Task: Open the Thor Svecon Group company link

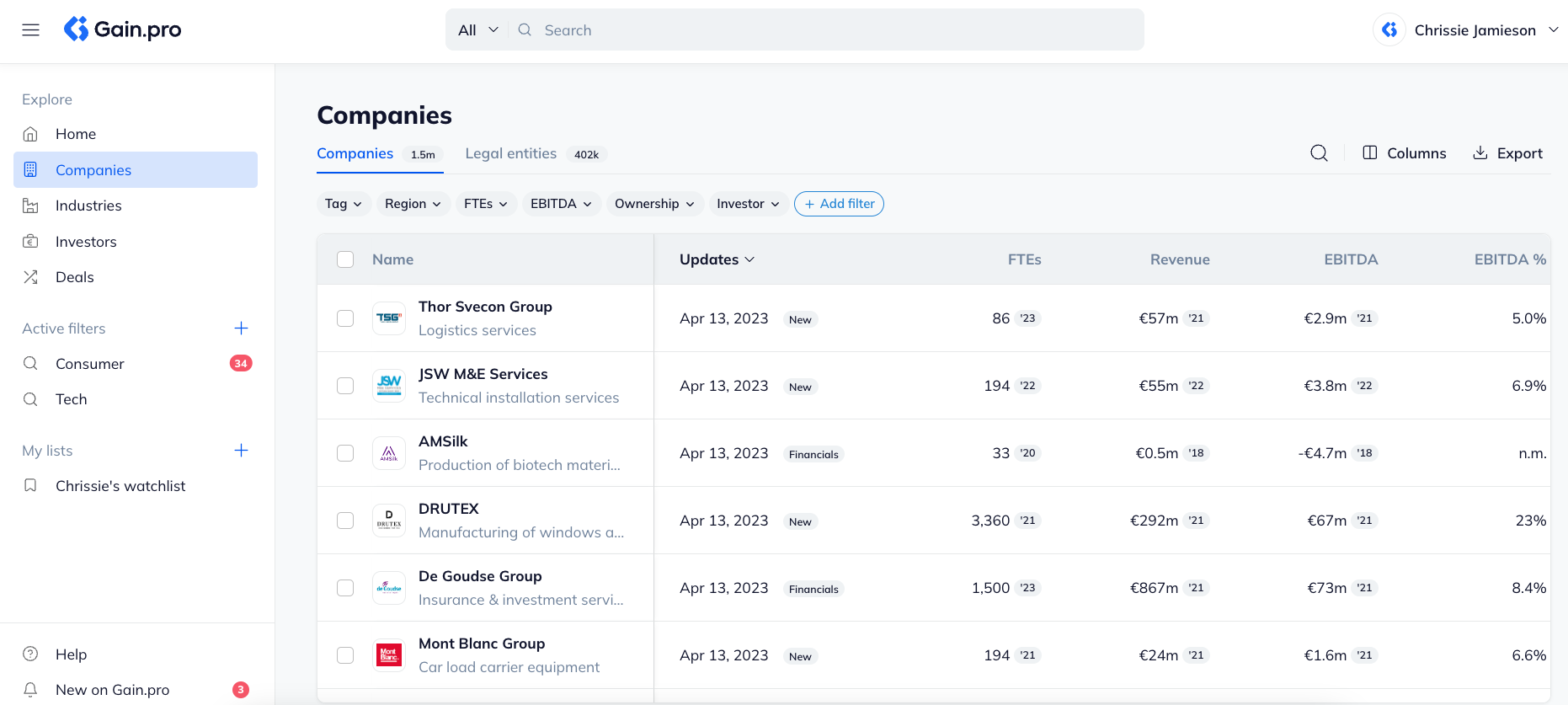Action: [x=485, y=307]
